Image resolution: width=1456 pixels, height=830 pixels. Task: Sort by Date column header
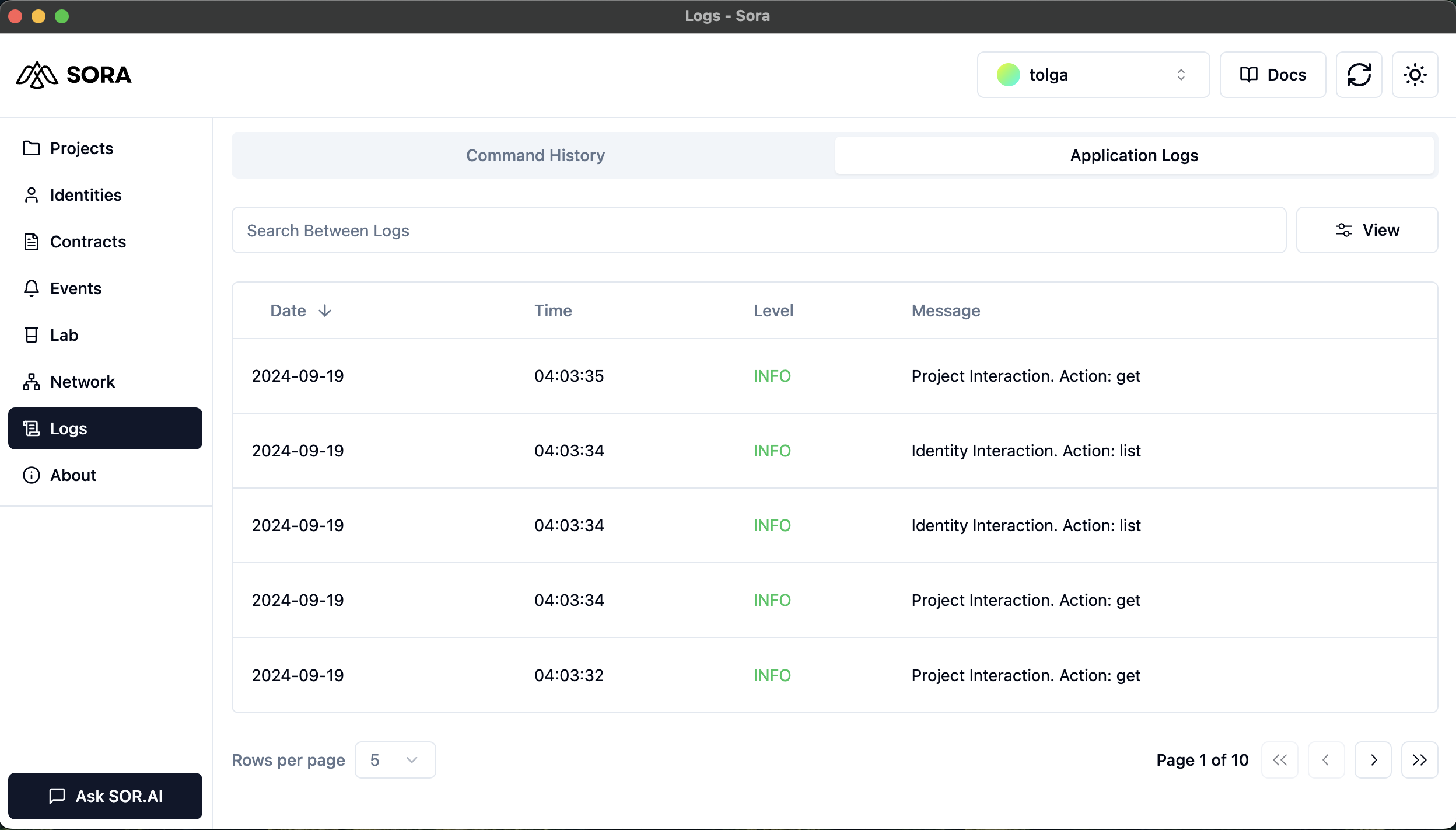point(301,311)
